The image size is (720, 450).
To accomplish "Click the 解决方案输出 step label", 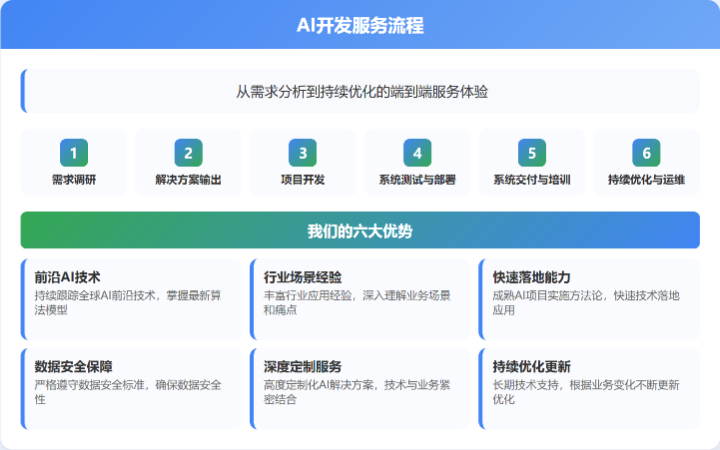I will 188,180.
